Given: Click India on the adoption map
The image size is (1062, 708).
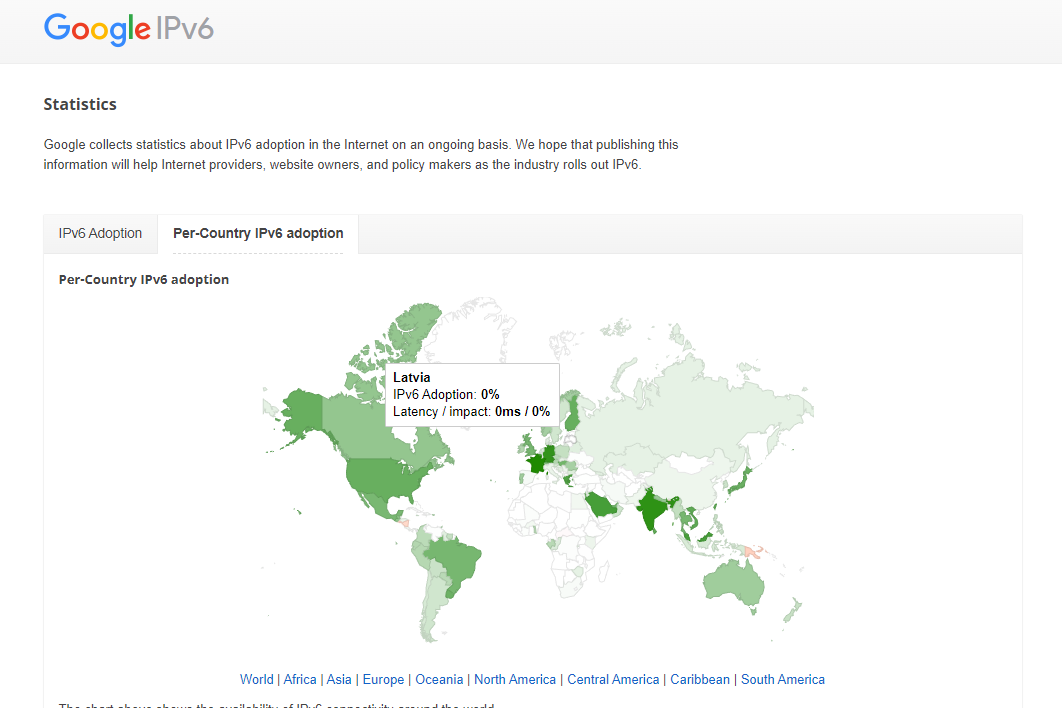Looking at the screenshot, I should point(652,509).
